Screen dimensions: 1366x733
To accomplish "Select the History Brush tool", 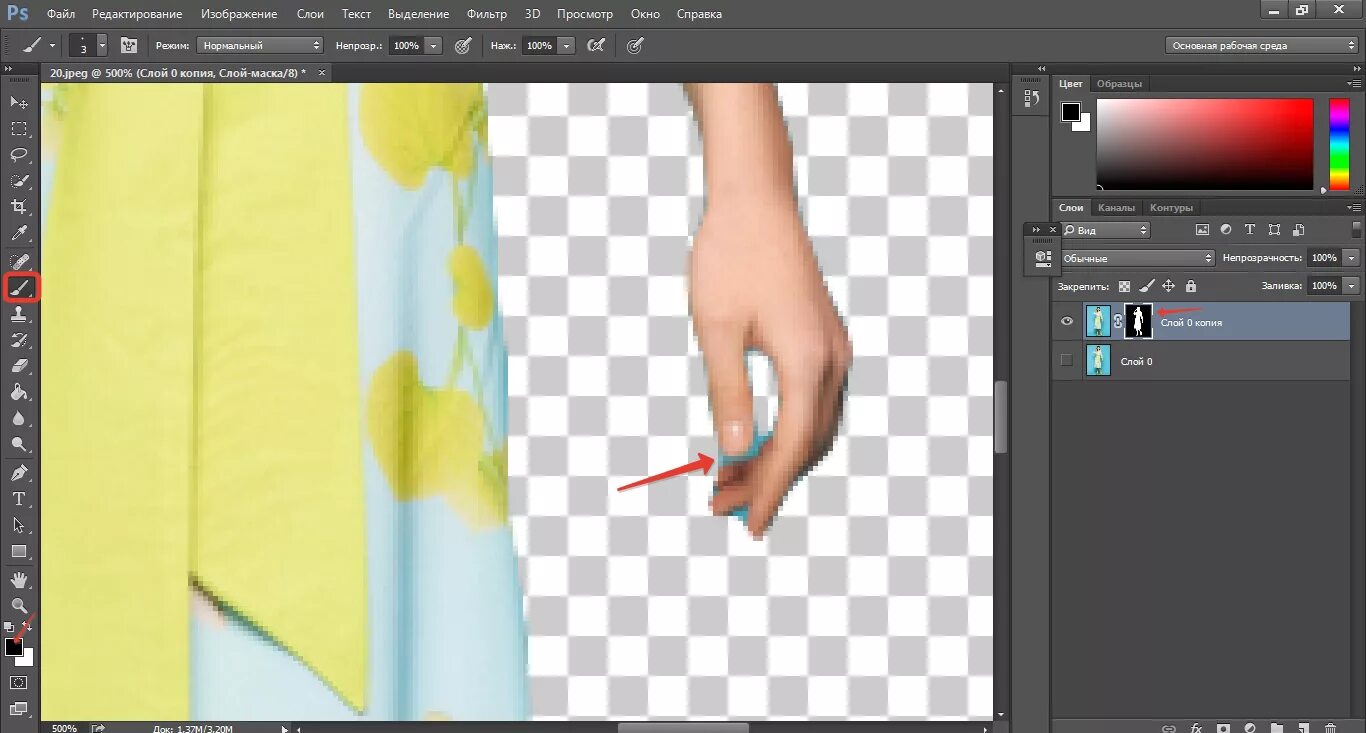I will pos(19,340).
